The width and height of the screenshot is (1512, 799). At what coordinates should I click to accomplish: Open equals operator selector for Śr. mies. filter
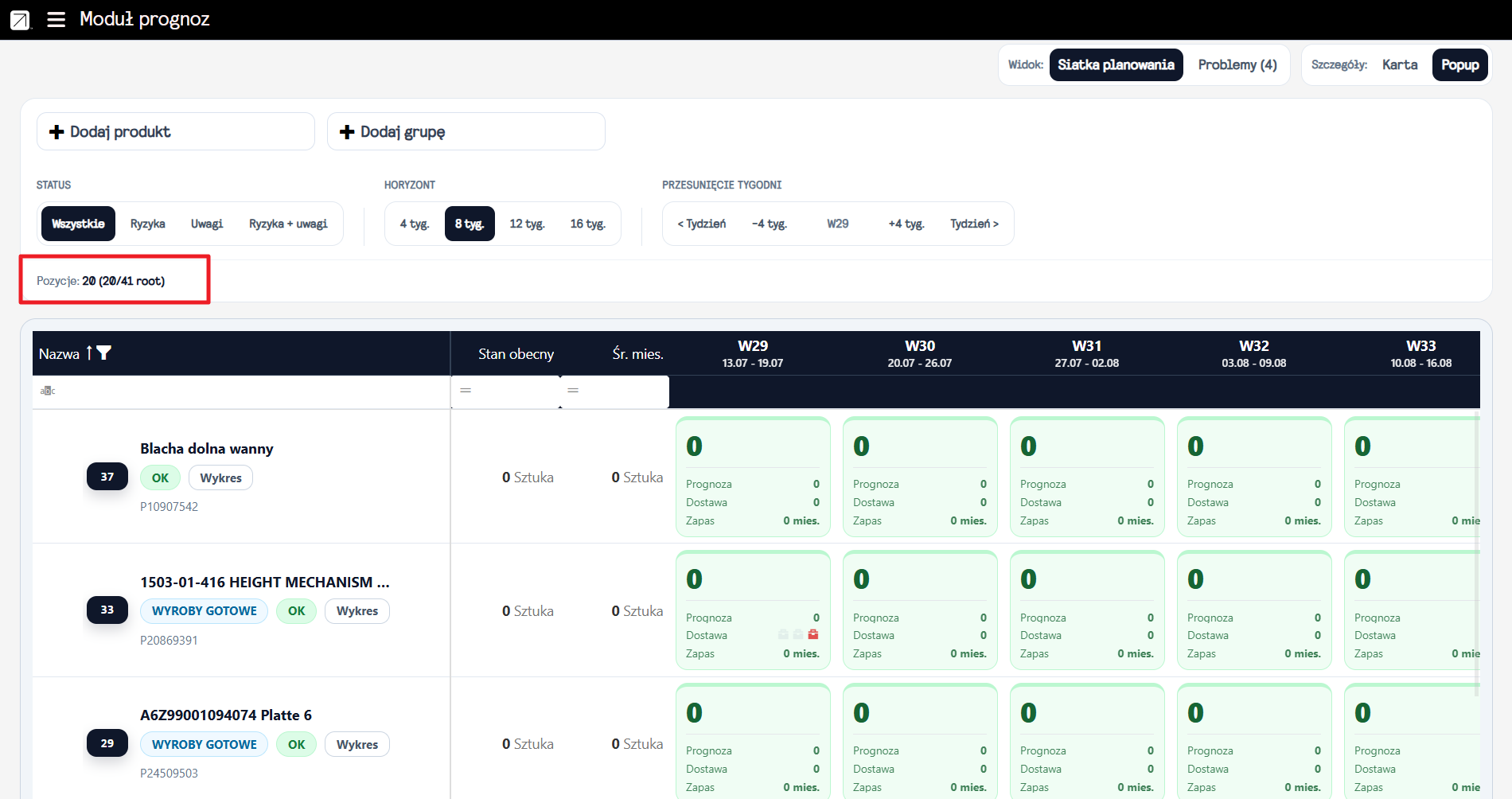click(573, 390)
